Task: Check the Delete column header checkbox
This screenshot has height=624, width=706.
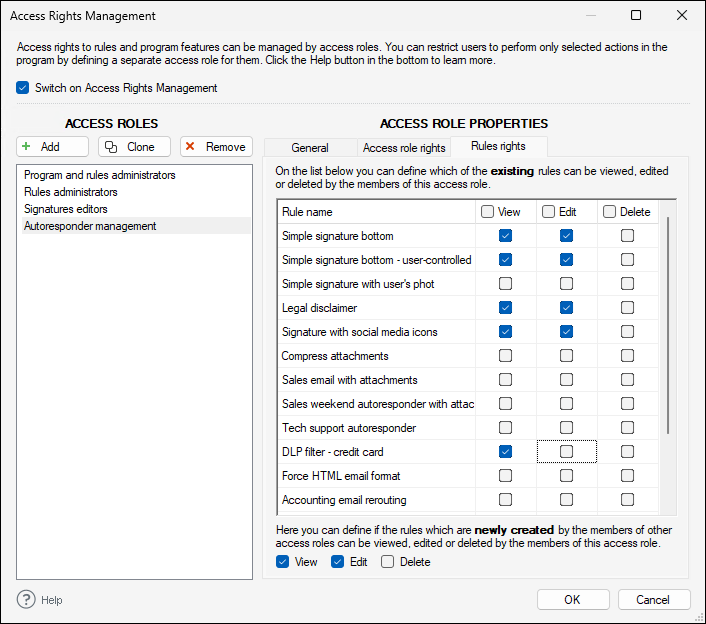Action: (x=609, y=212)
